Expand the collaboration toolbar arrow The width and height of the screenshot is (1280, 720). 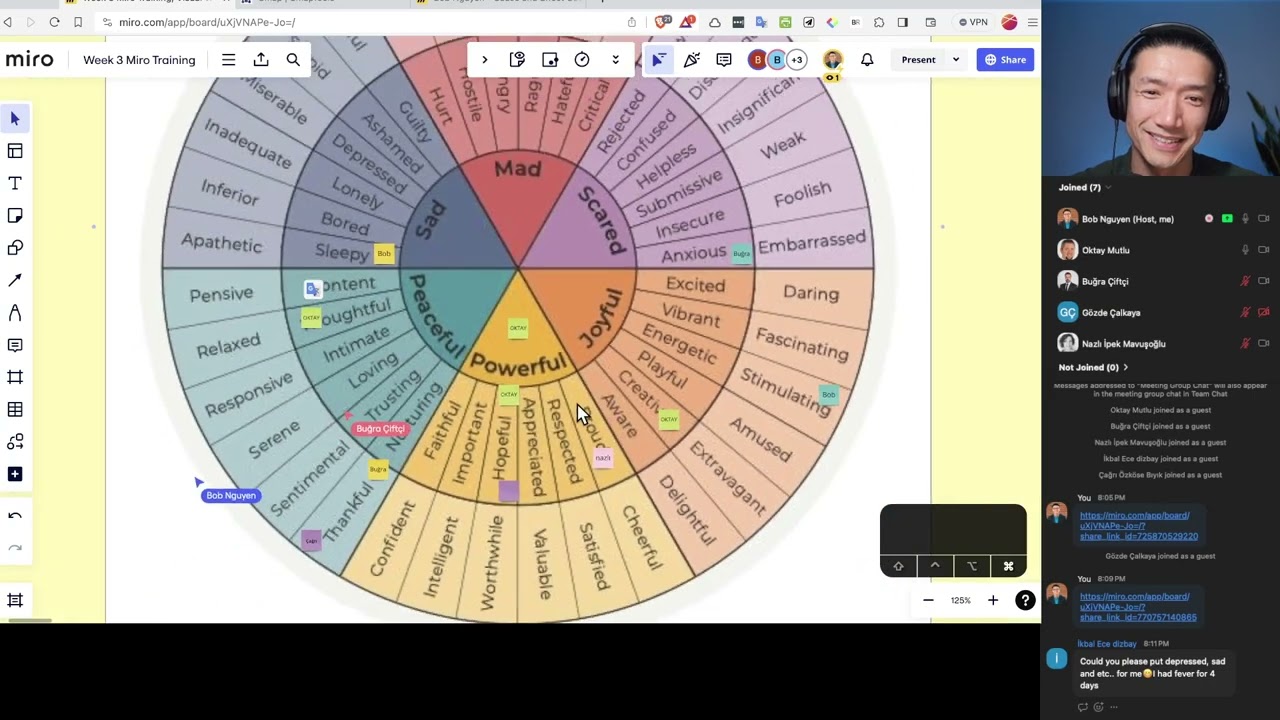(485, 60)
